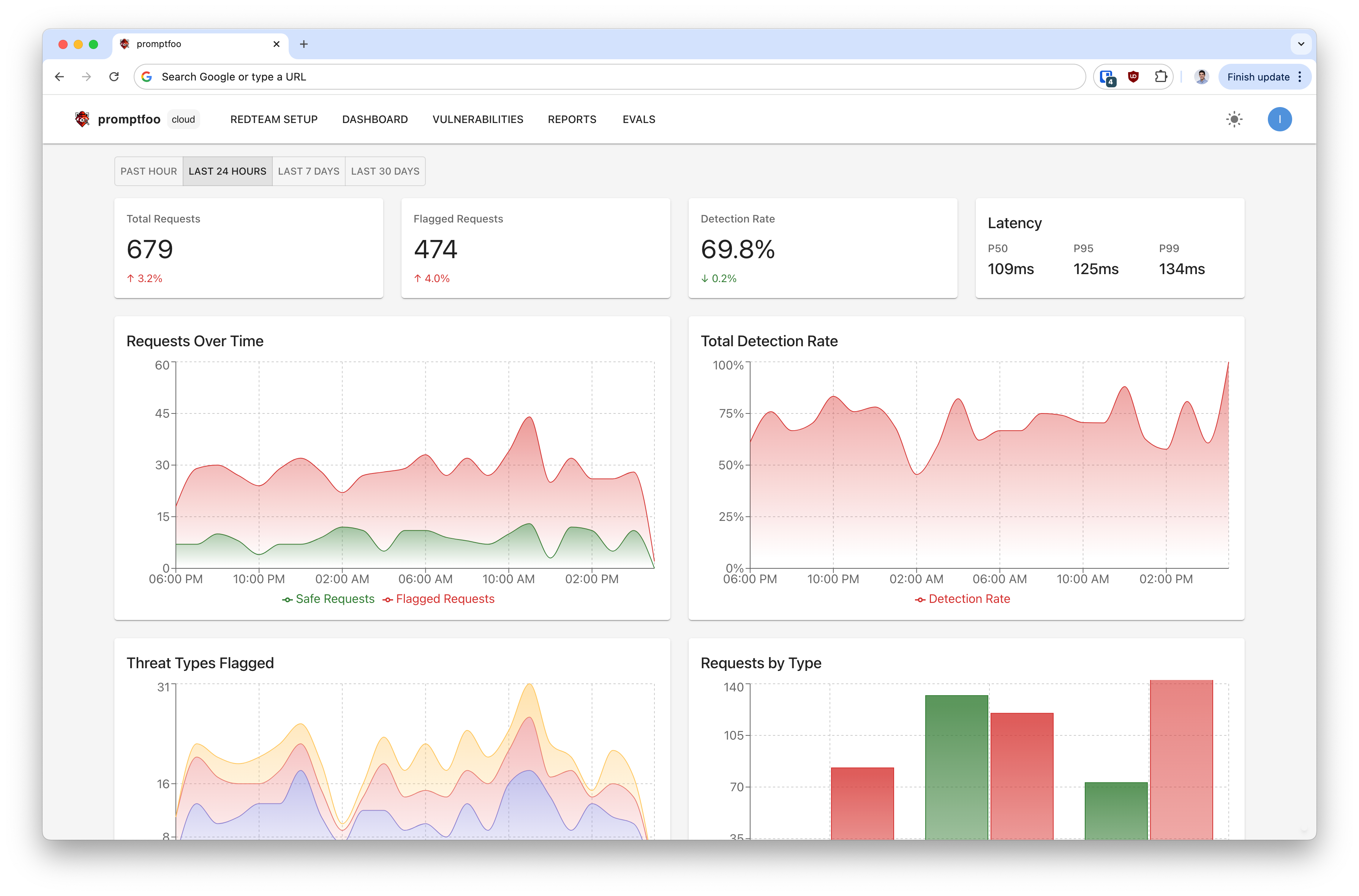Click the tallest red bar in Requests by Type
The height and width of the screenshot is (896, 1359).
pyautogui.click(x=1181, y=759)
